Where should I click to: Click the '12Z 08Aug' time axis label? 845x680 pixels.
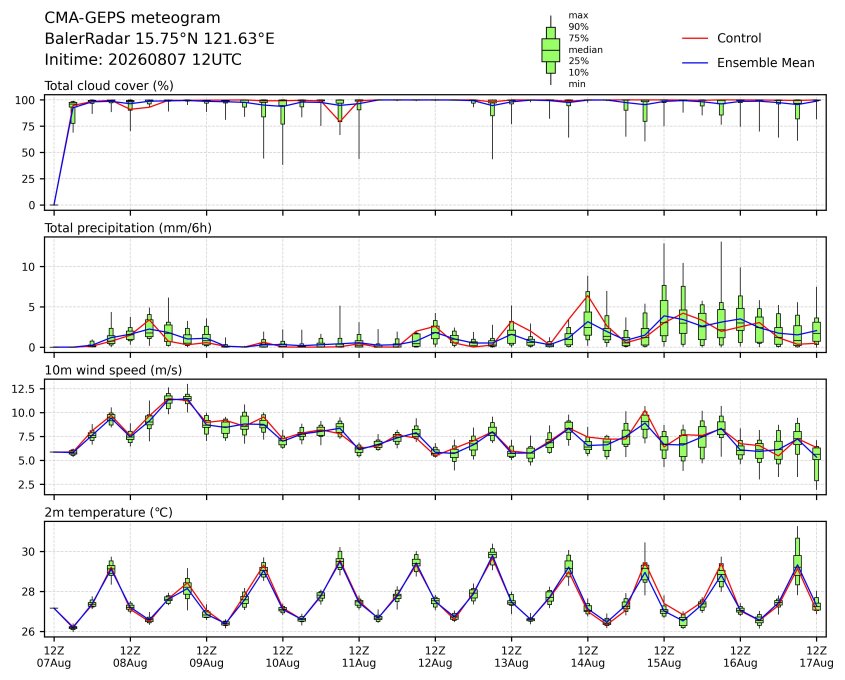click(130, 657)
